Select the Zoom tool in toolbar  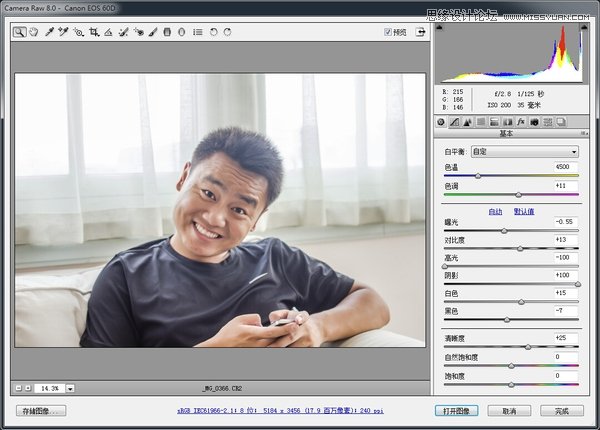coord(19,32)
